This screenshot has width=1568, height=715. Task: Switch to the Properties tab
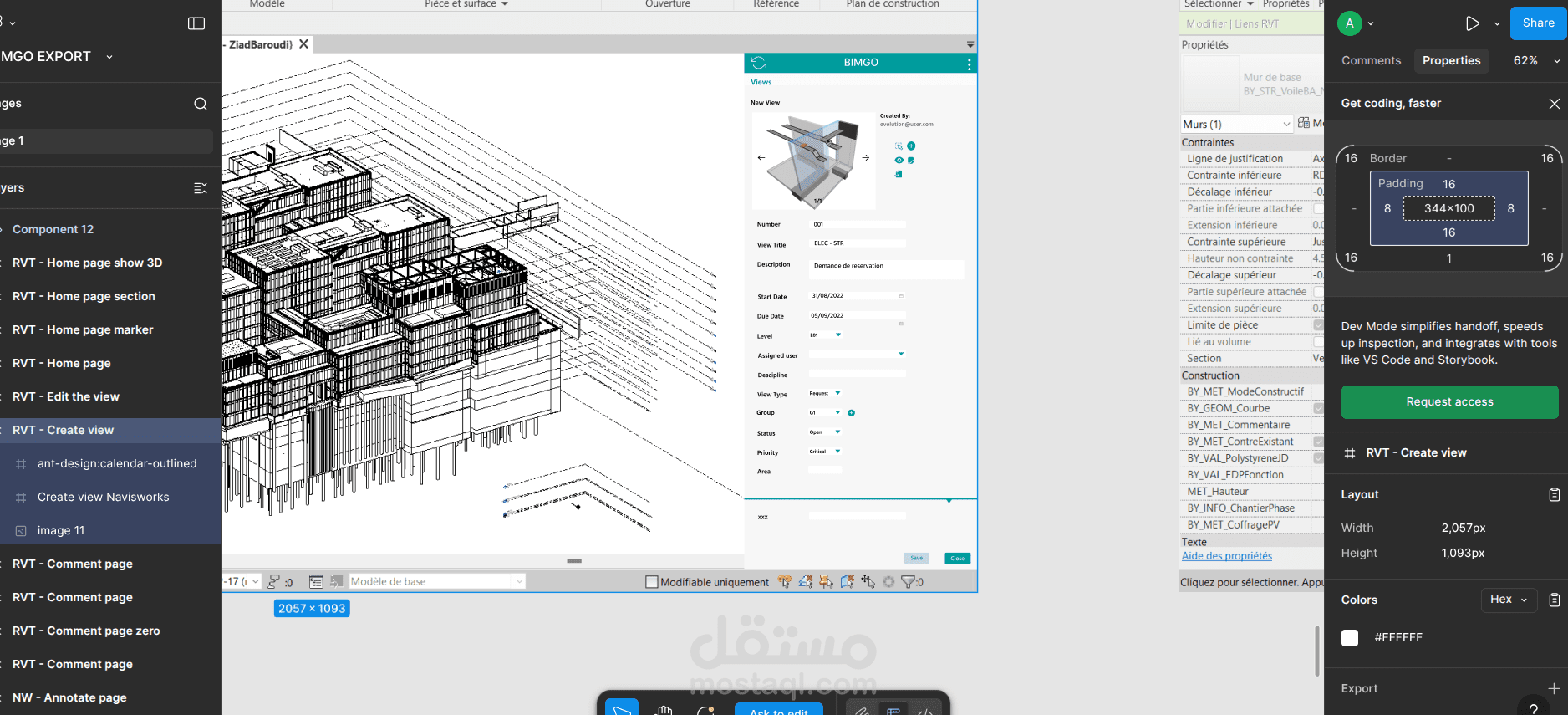(x=1451, y=60)
